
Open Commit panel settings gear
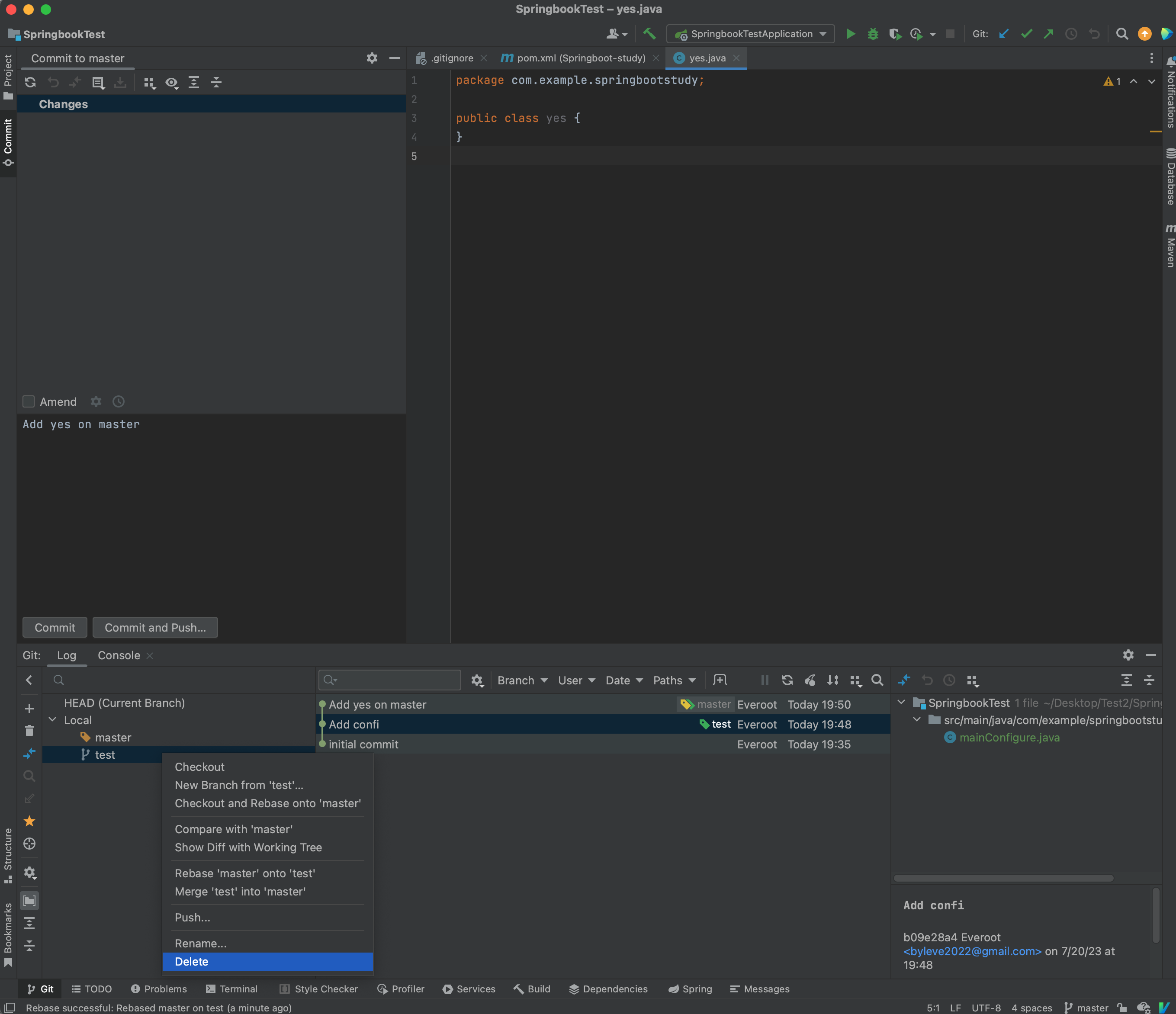pos(372,58)
